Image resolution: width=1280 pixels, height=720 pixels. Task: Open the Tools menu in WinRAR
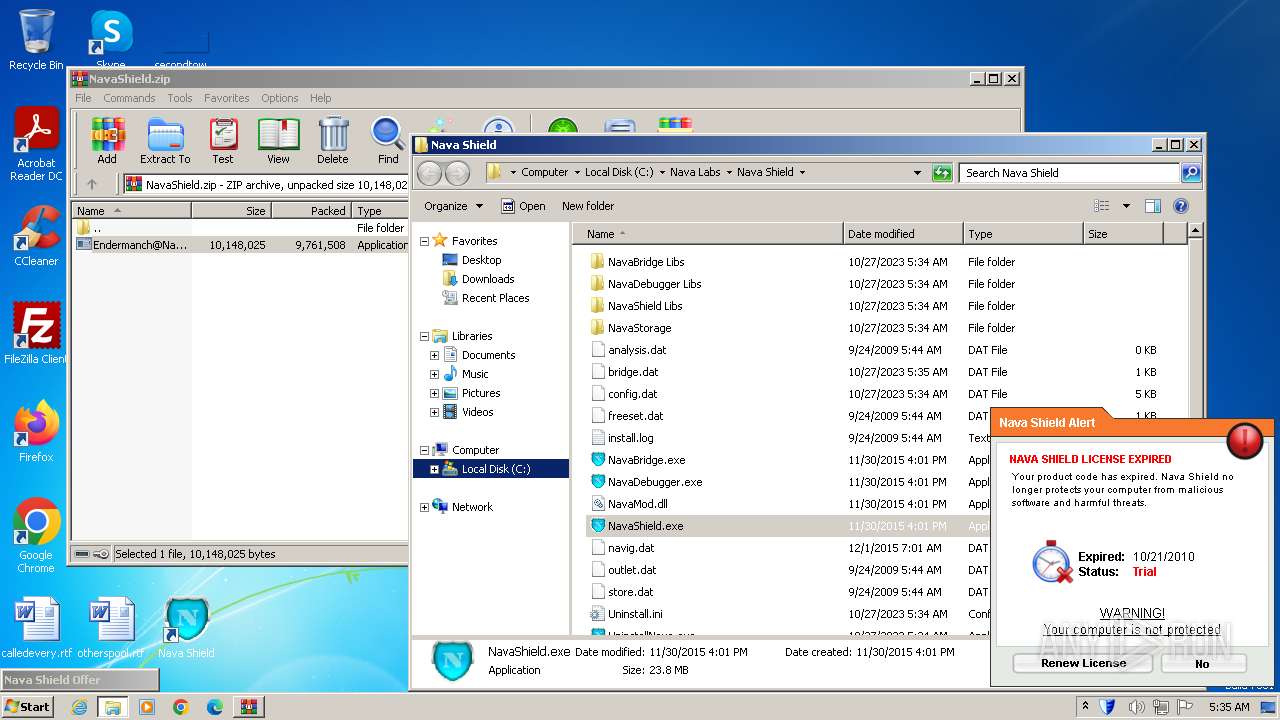(x=180, y=98)
